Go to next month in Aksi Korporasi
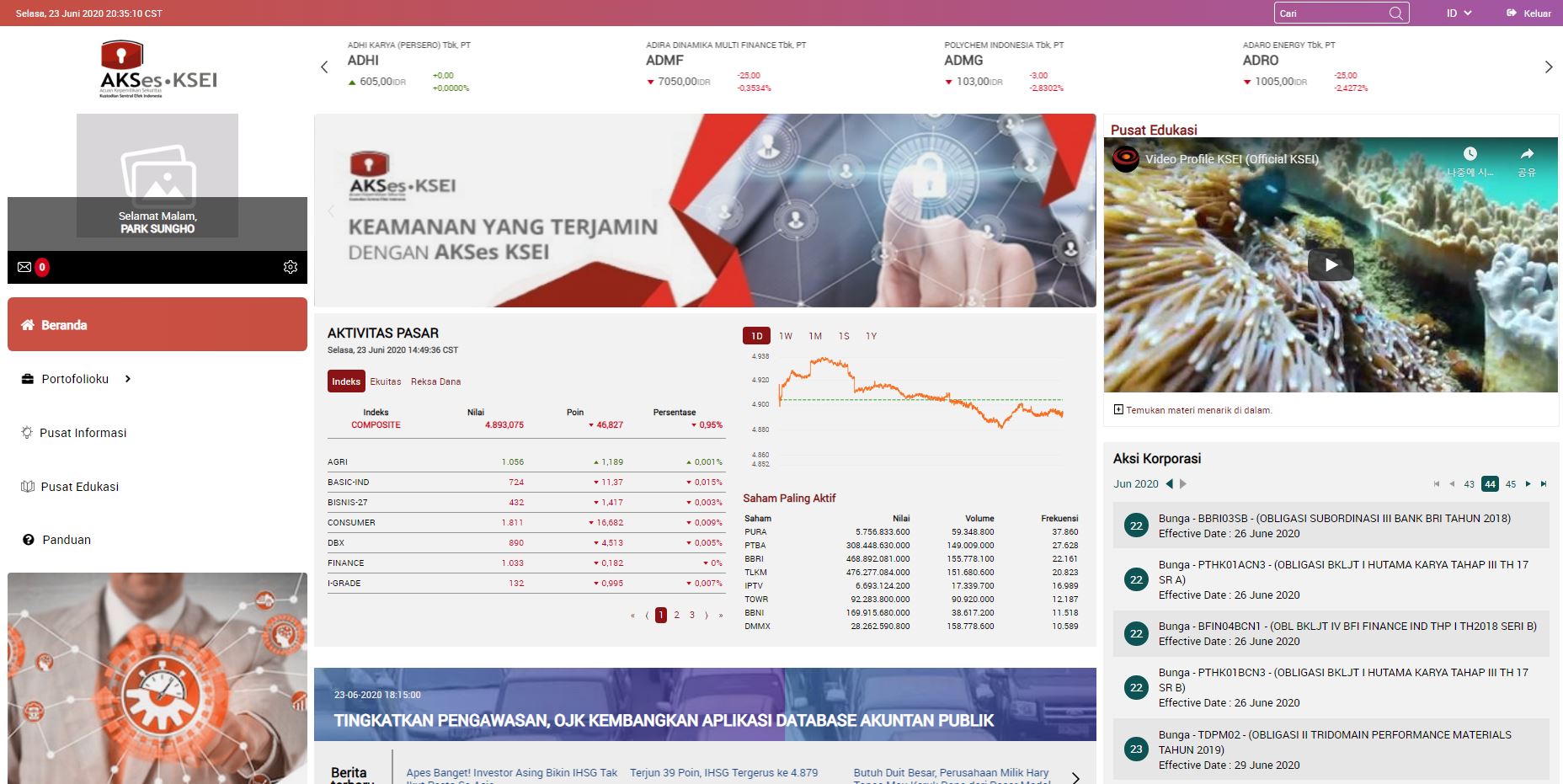Screen dimensions: 1563x784 click(1183, 483)
